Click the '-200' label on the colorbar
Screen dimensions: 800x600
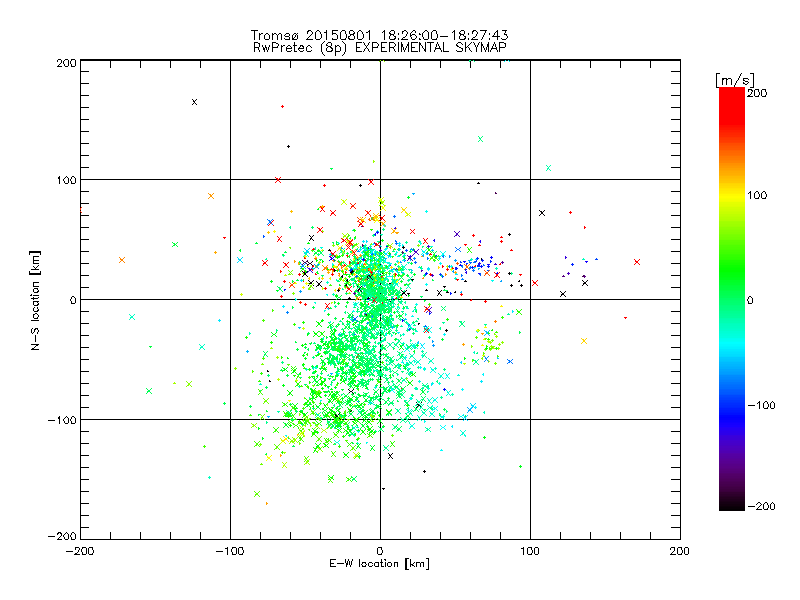(761, 506)
